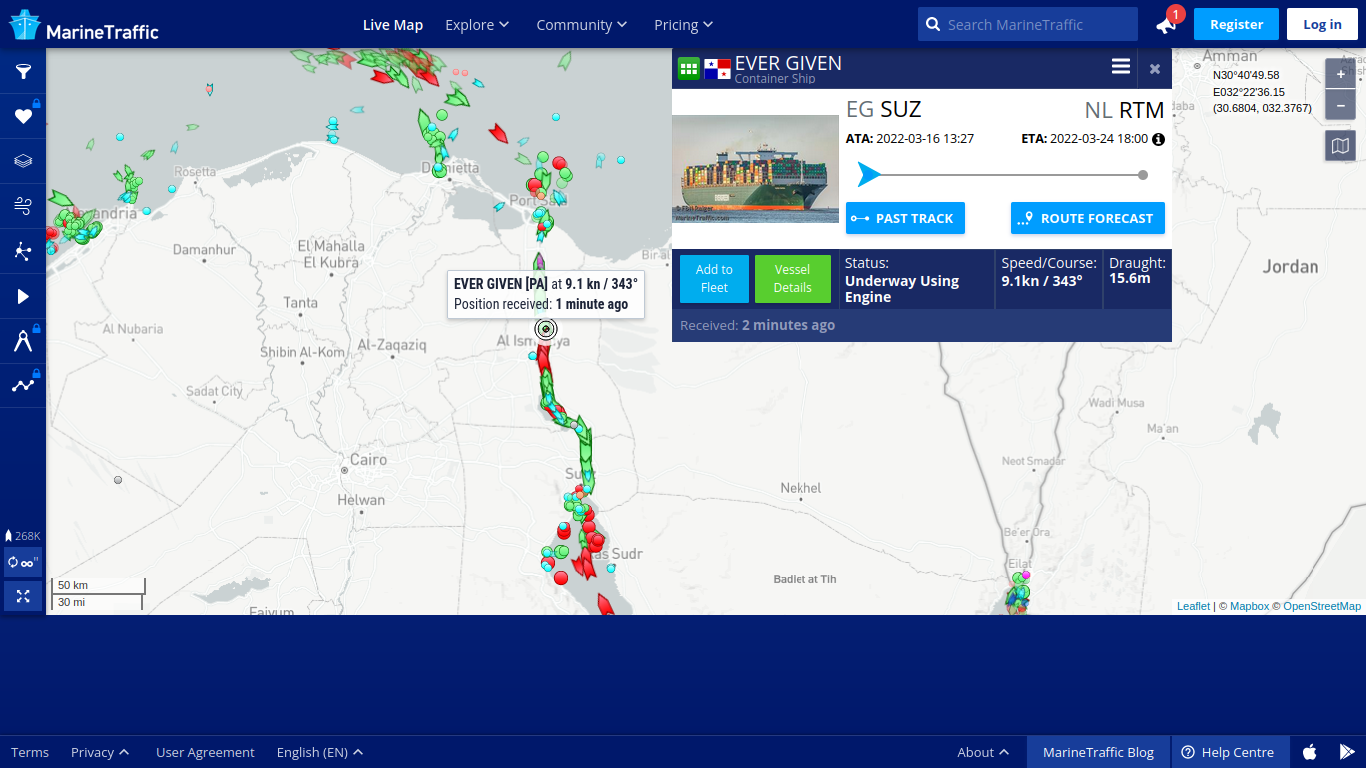Click the OpenStreetMap attribution link
Screen dimensions: 1366x768
1322,606
